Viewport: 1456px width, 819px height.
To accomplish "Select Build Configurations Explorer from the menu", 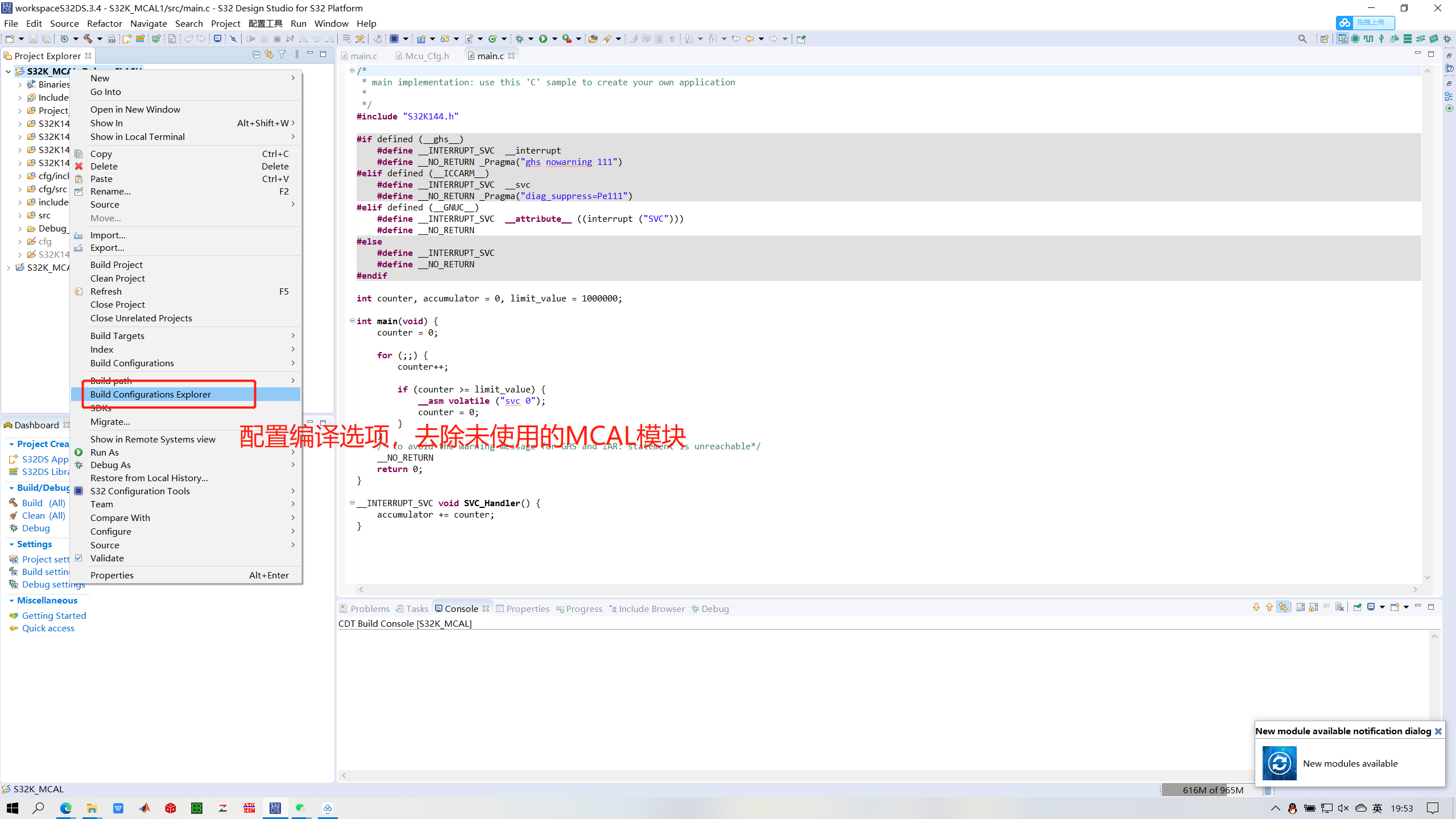I will point(151,394).
